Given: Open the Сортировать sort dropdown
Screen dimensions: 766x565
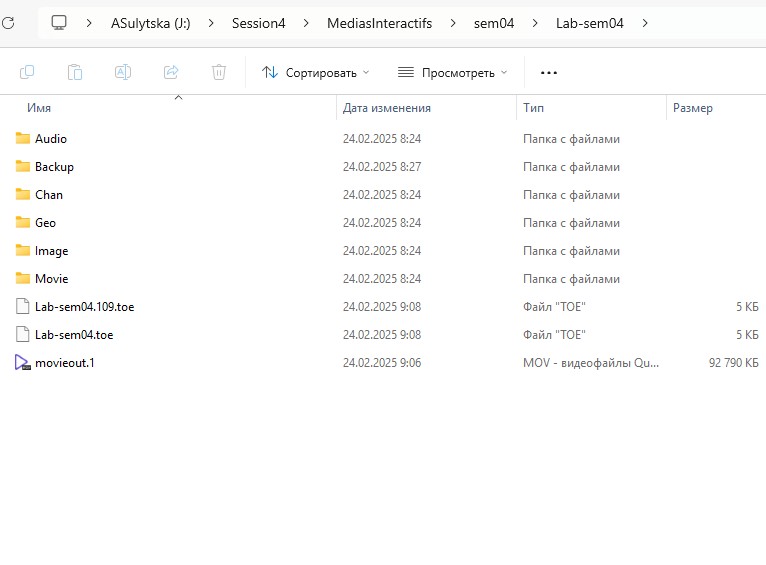Looking at the screenshot, I should point(315,72).
